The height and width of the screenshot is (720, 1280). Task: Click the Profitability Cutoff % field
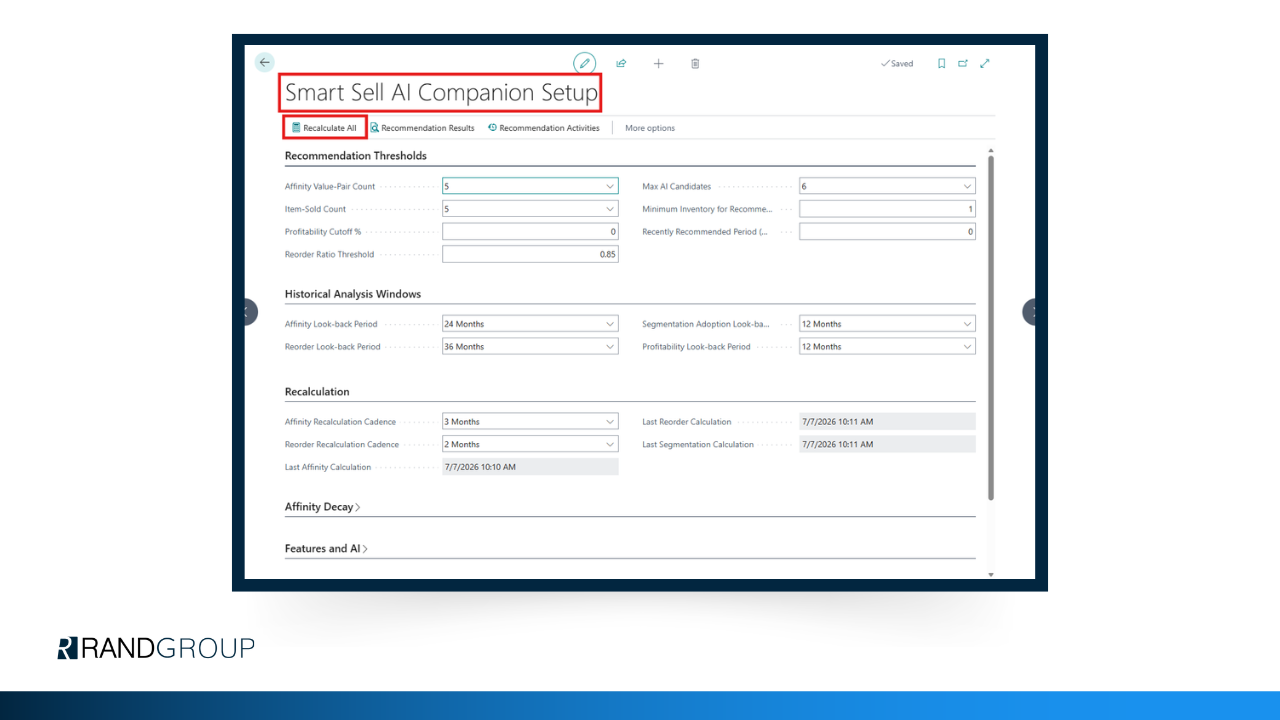click(530, 232)
